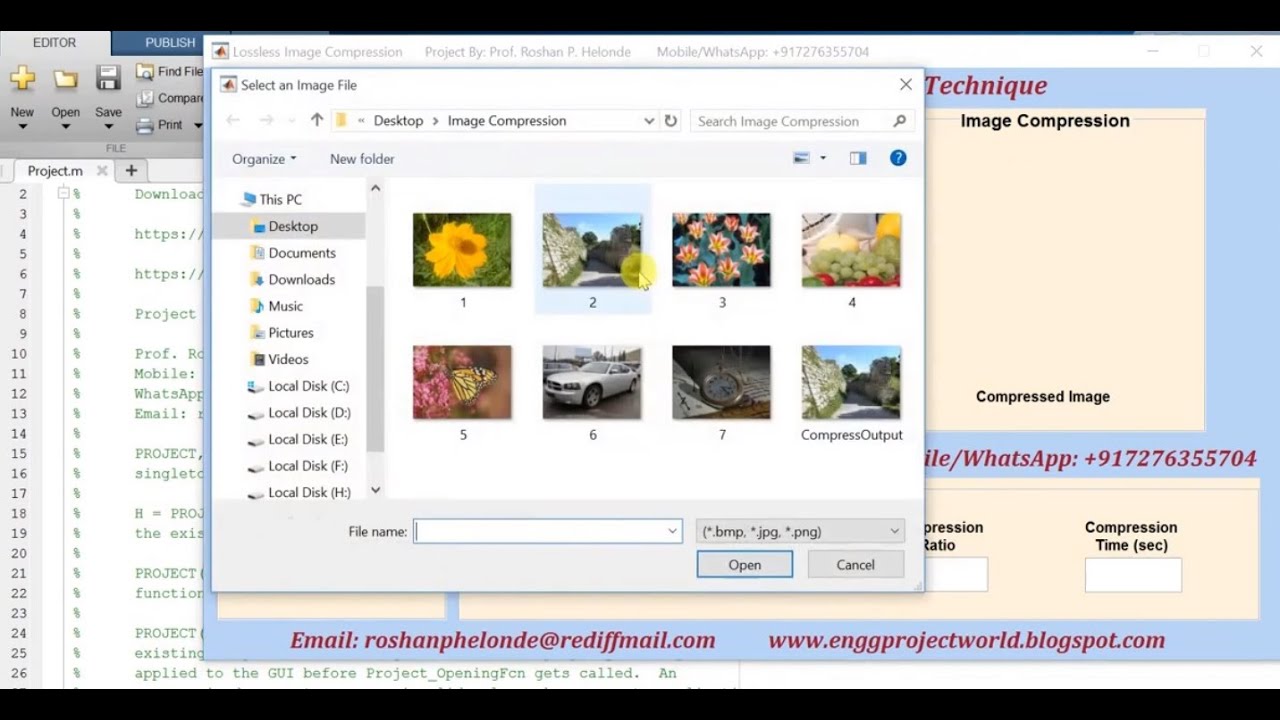
Task: Click the Back navigation arrow in file dialog
Action: coord(233,120)
